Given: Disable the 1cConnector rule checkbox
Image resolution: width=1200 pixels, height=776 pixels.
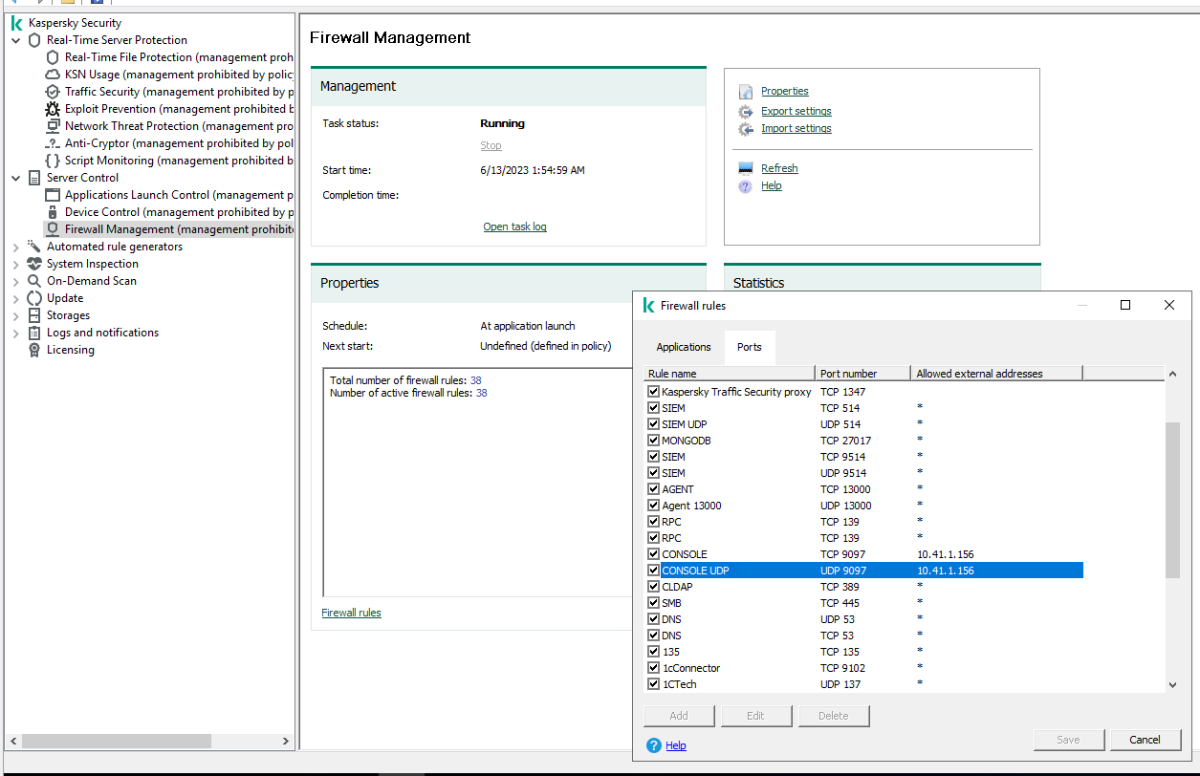Looking at the screenshot, I should [x=654, y=668].
